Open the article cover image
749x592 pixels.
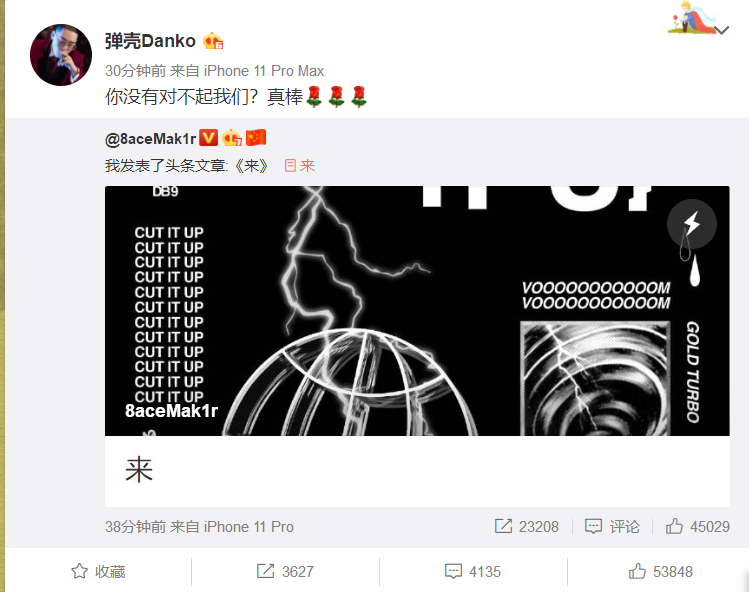click(417, 311)
